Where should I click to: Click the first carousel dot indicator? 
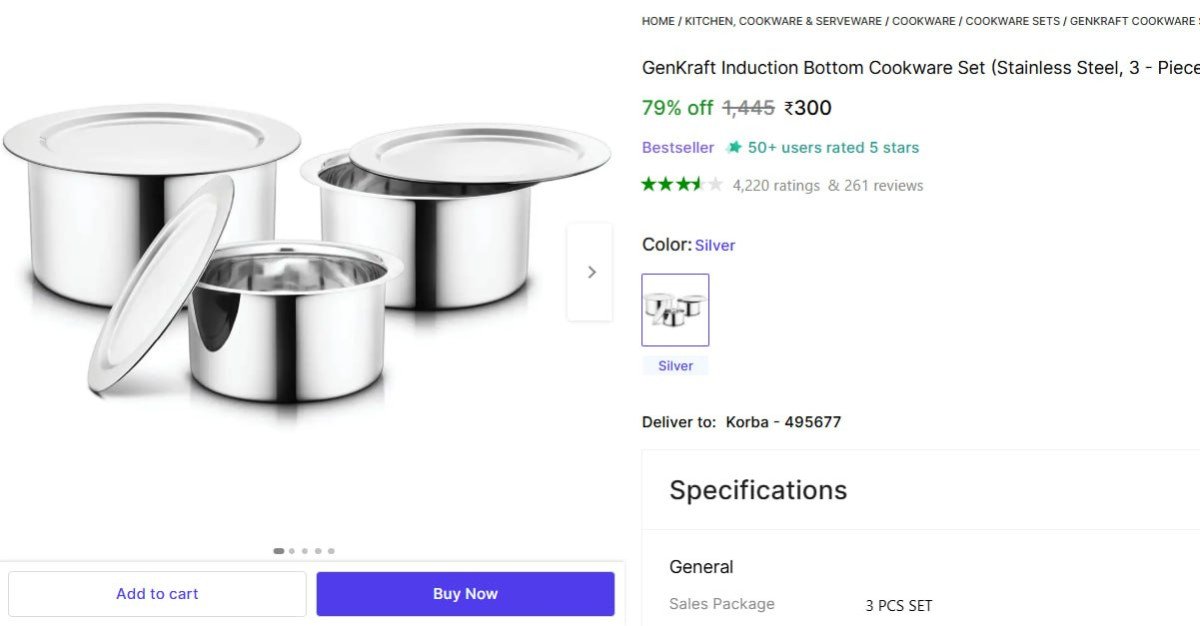(x=278, y=550)
